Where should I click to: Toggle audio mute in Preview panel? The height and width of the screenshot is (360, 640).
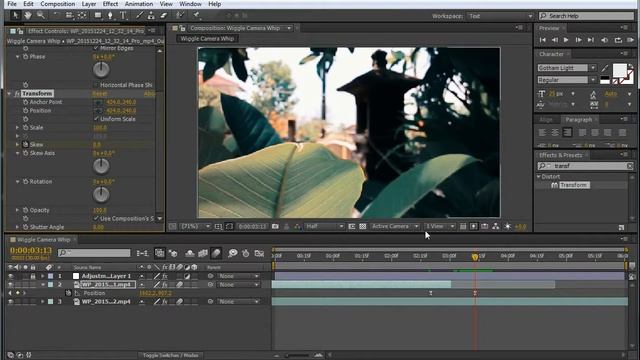point(604,40)
